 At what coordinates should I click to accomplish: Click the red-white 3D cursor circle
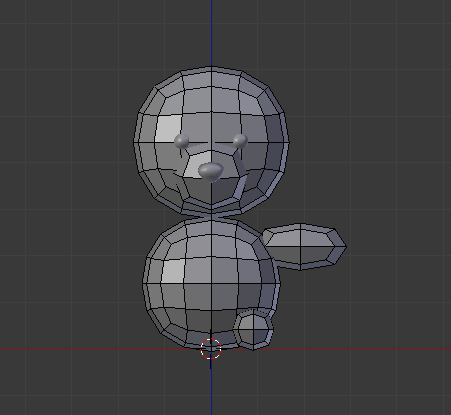tap(211, 349)
